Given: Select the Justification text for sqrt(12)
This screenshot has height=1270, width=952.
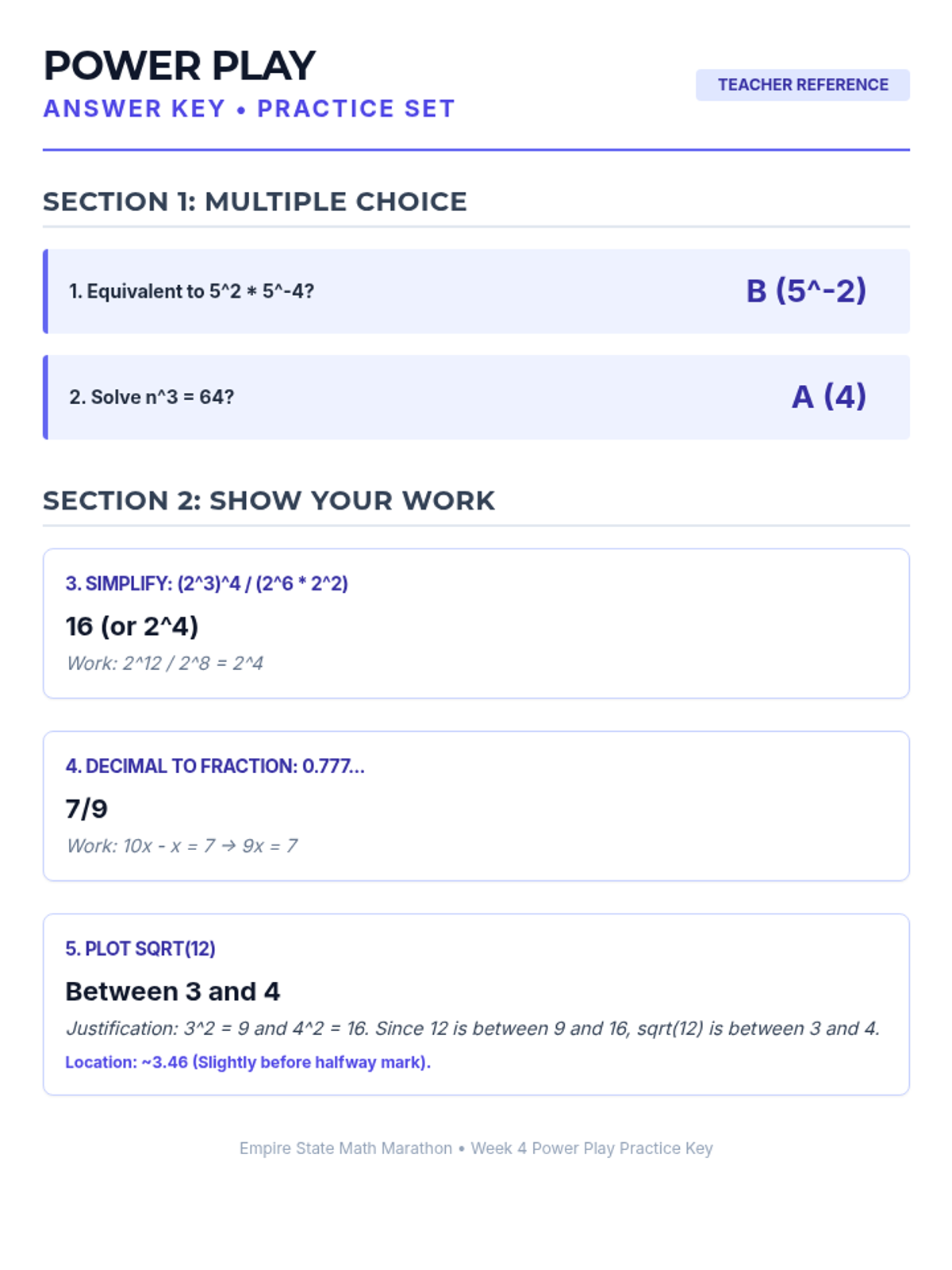Looking at the screenshot, I should (474, 1028).
